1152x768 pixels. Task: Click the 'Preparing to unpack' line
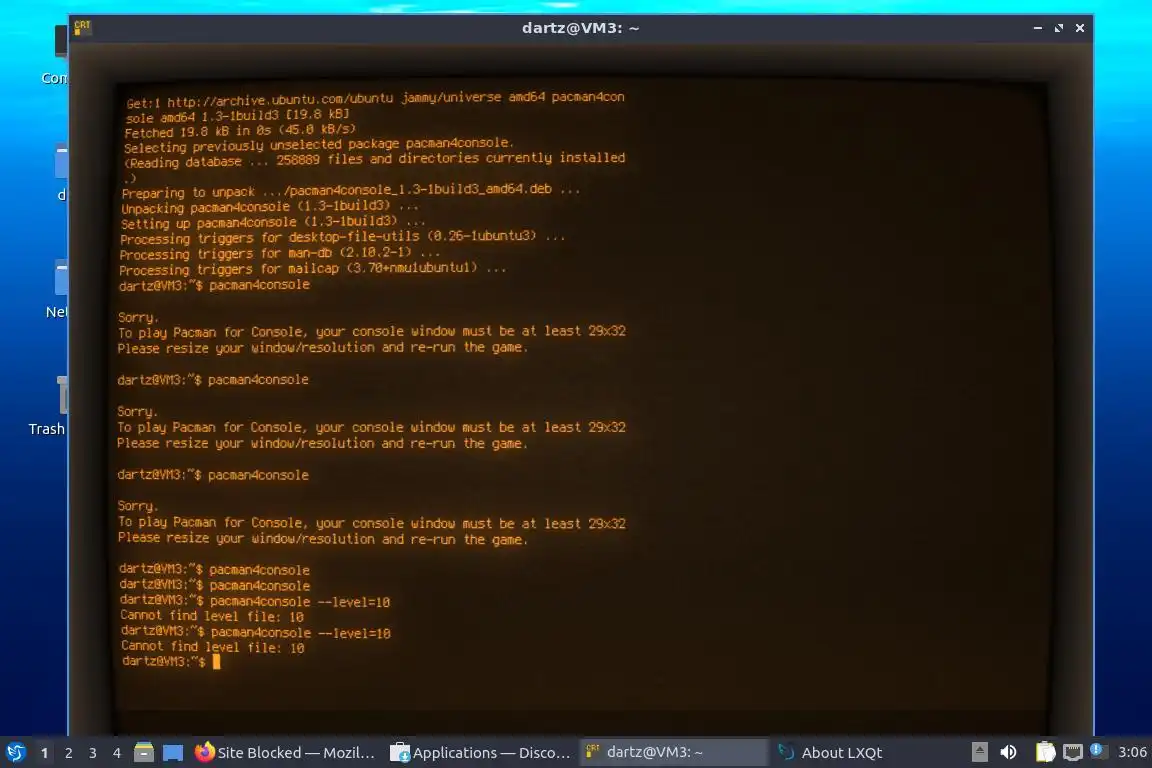(350, 191)
